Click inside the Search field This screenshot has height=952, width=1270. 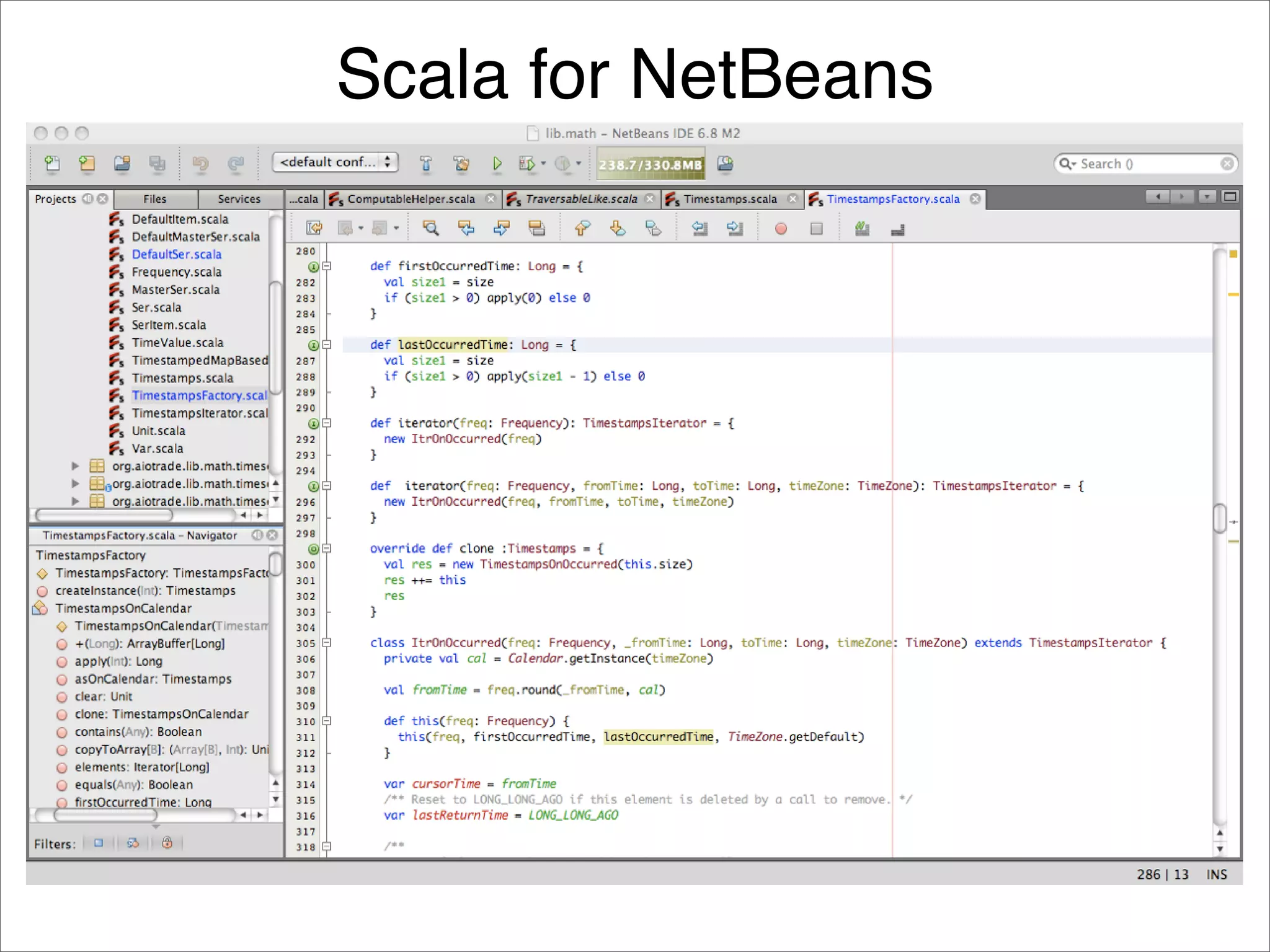point(1145,164)
